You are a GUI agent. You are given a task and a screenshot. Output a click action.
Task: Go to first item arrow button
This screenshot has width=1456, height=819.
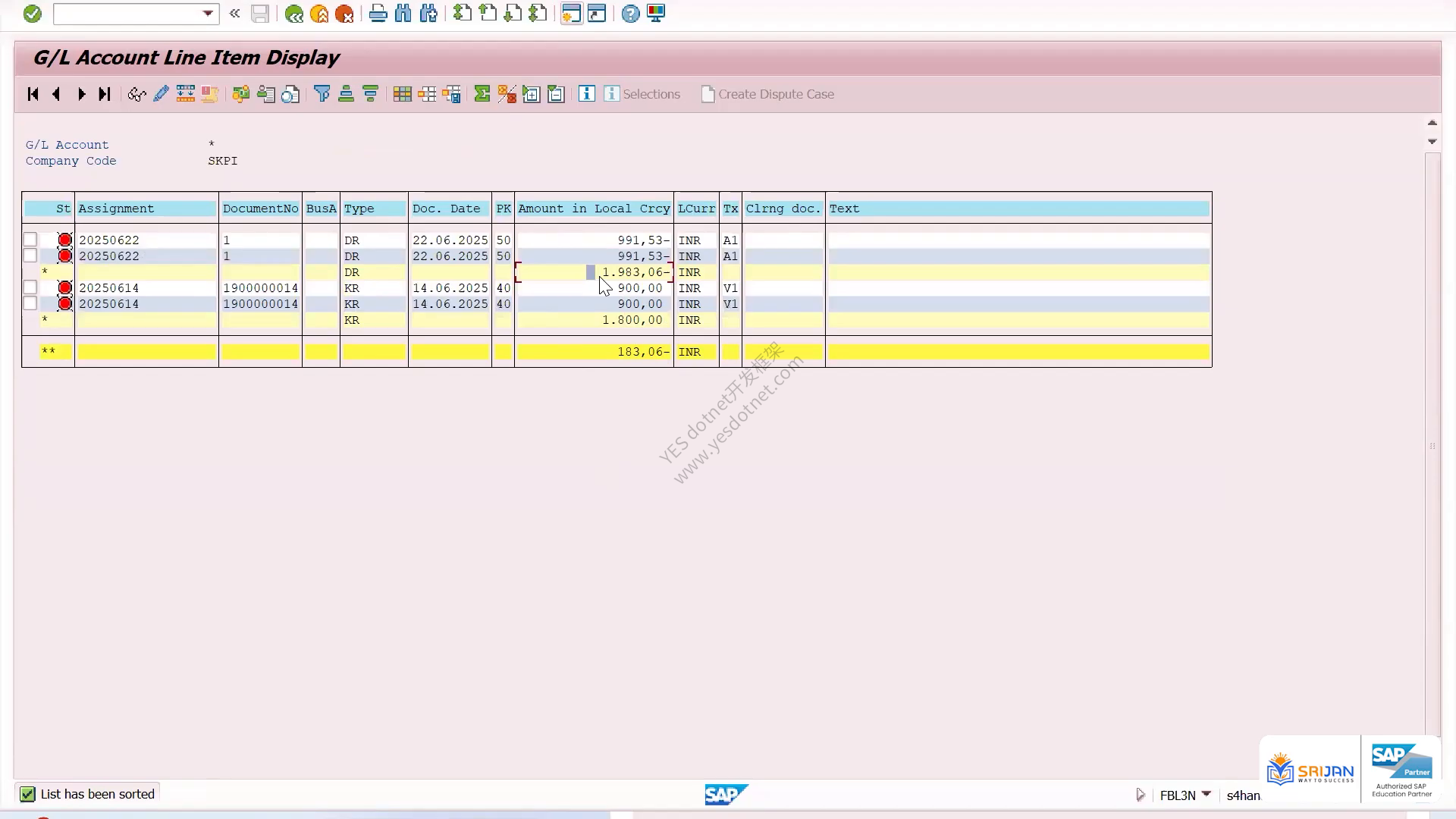tap(33, 94)
